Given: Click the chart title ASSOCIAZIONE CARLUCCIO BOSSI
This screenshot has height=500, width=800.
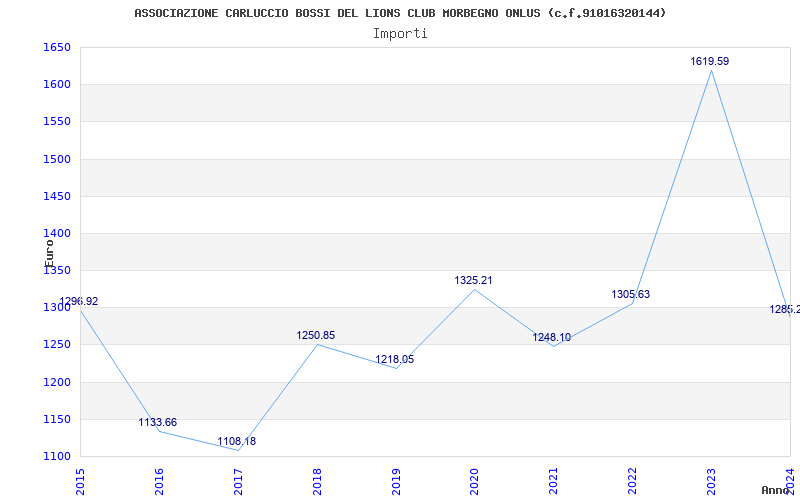Looking at the screenshot, I should tap(400, 13).
